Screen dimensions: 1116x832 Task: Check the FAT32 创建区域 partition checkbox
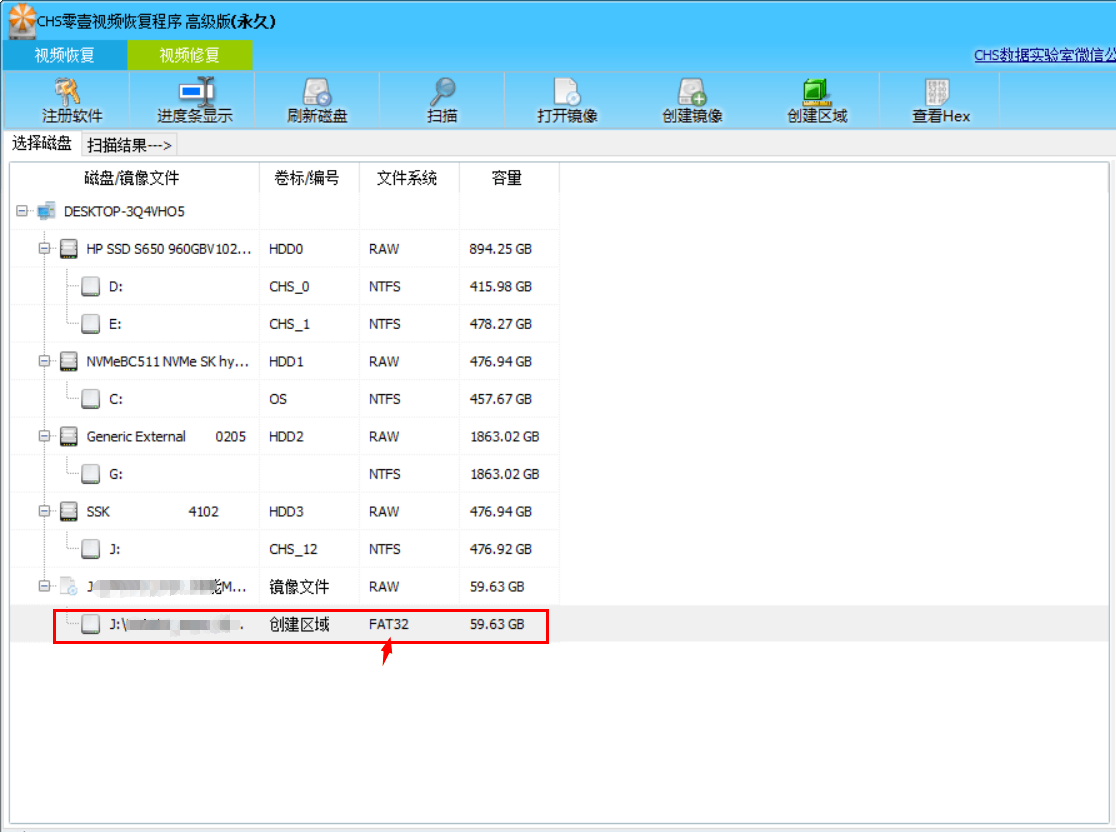[x=90, y=624]
